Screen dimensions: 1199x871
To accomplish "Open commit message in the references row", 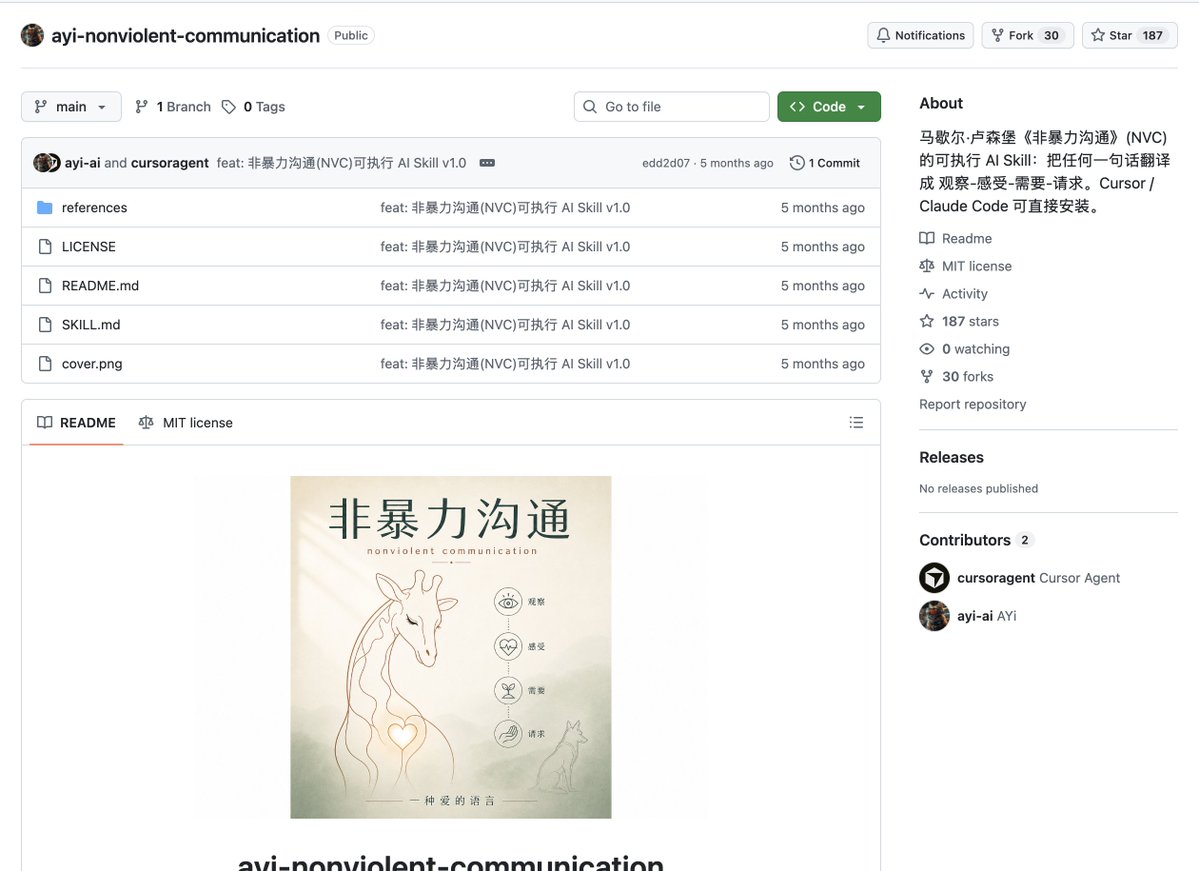I will click(x=505, y=207).
